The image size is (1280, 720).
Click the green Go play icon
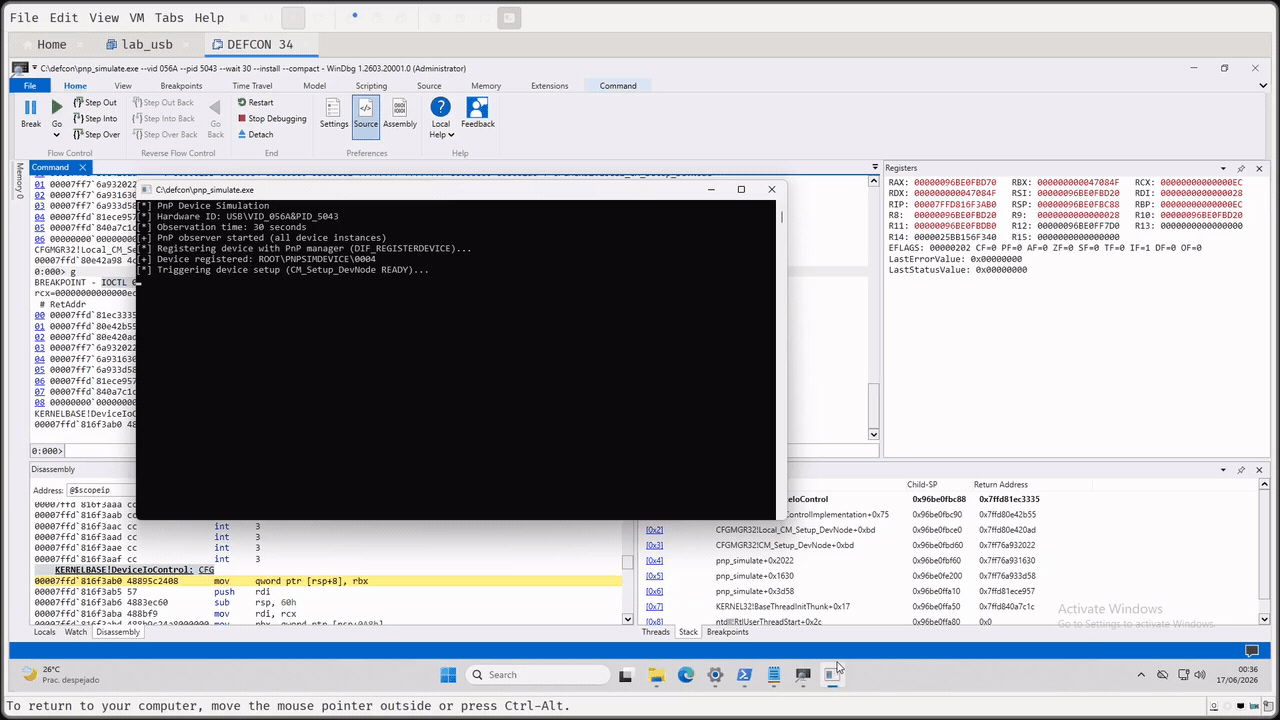57,107
